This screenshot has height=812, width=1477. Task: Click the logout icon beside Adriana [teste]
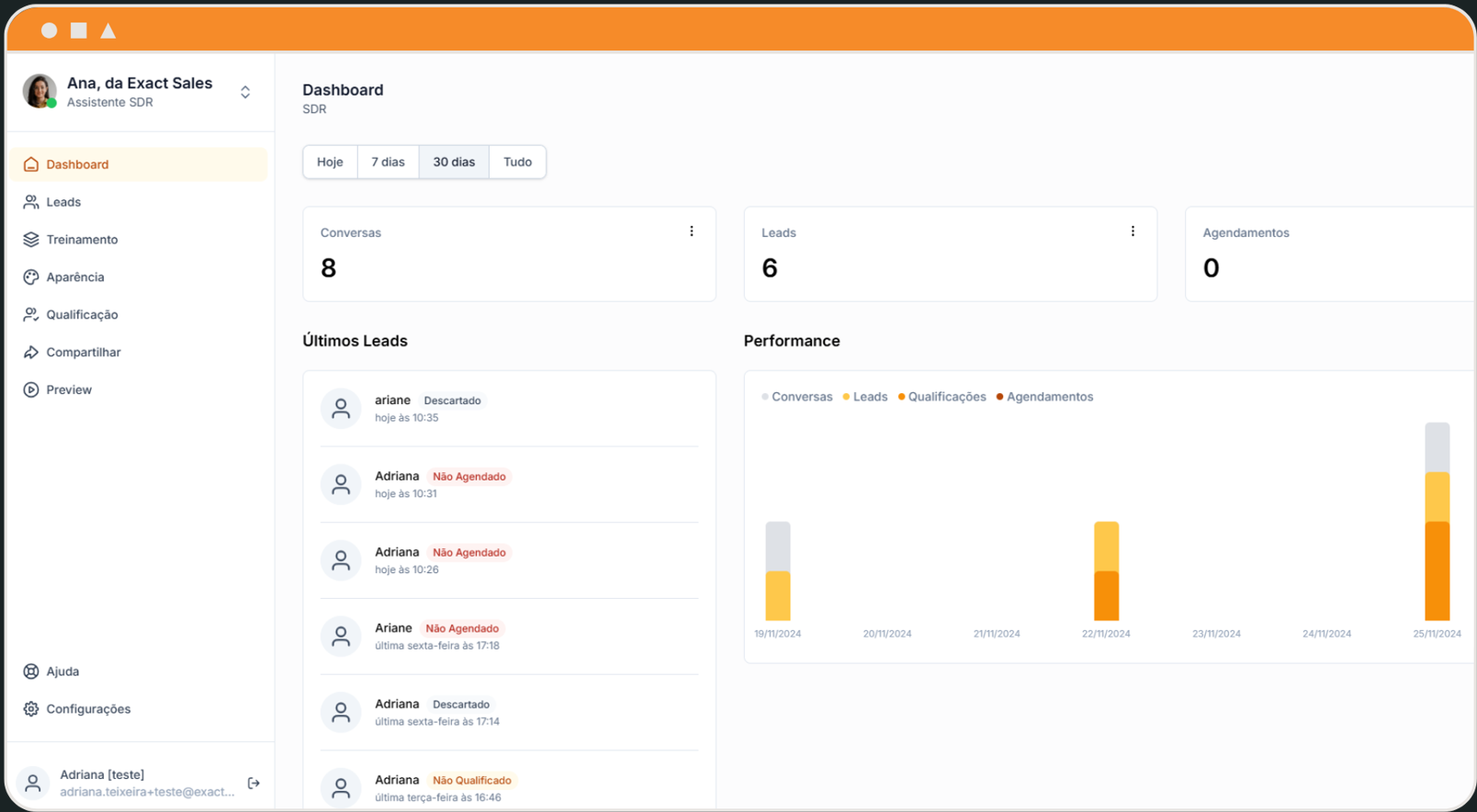[254, 784]
